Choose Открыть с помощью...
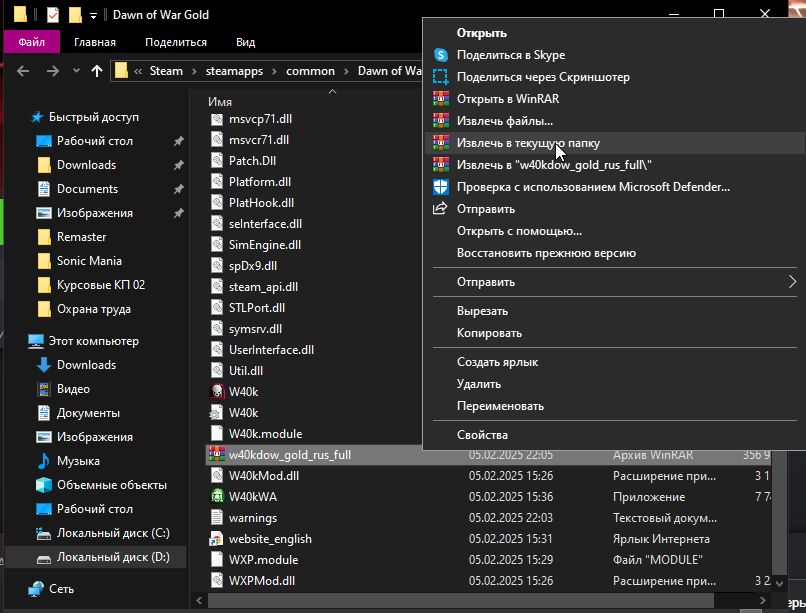806x613 pixels. coord(614,231)
